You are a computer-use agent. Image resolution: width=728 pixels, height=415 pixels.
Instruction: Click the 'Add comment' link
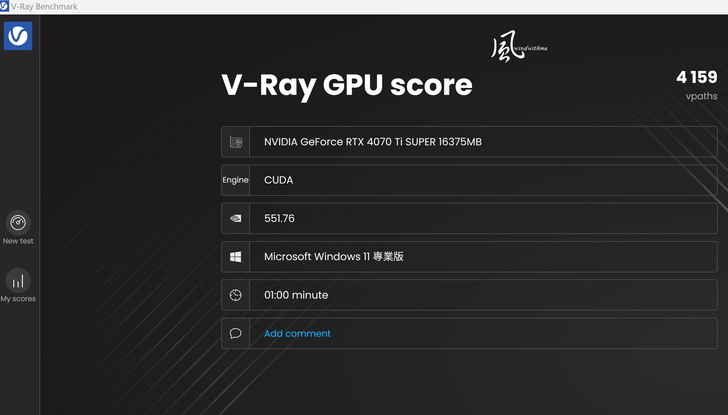pyautogui.click(x=297, y=333)
